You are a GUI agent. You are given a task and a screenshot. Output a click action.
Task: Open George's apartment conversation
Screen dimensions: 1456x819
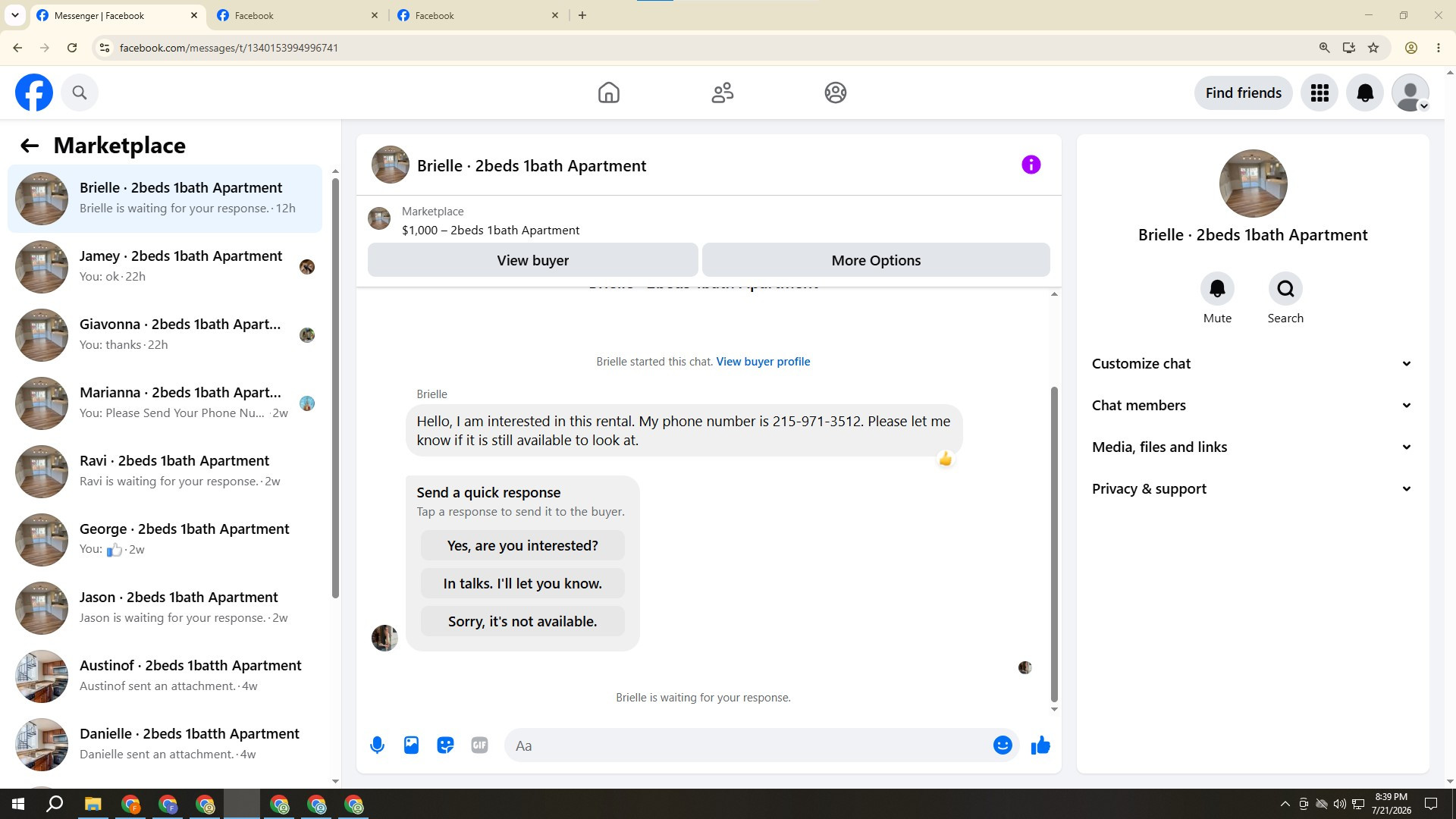point(165,539)
